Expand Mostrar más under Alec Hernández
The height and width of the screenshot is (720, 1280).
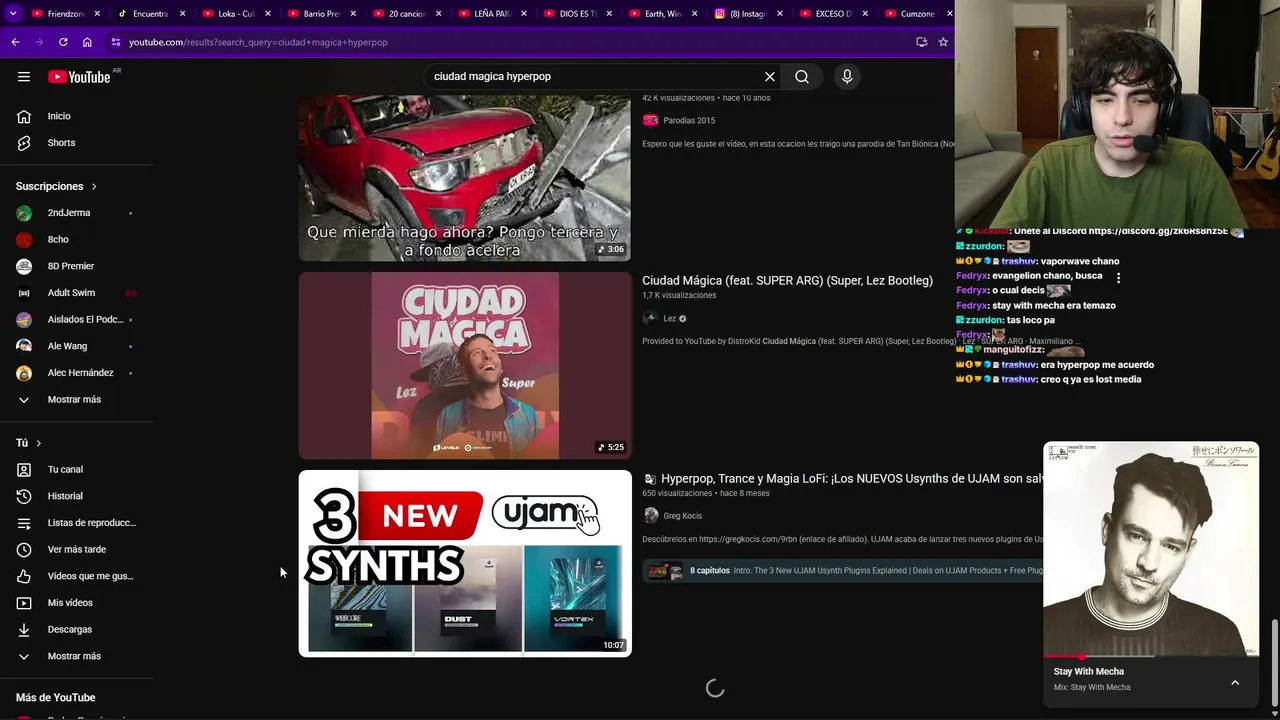click(x=76, y=400)
